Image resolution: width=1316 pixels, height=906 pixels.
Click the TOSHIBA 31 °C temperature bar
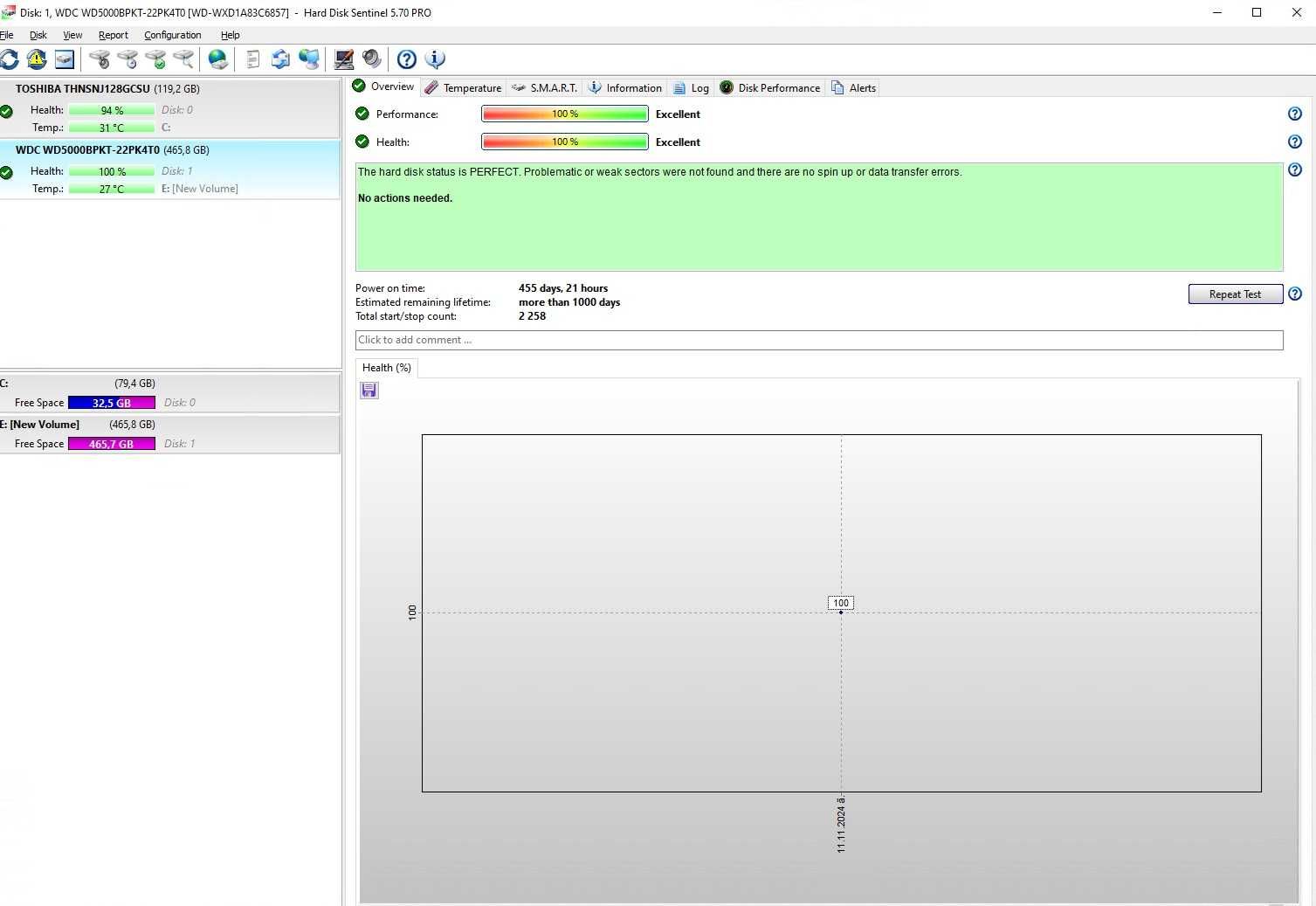pos(112,128)
